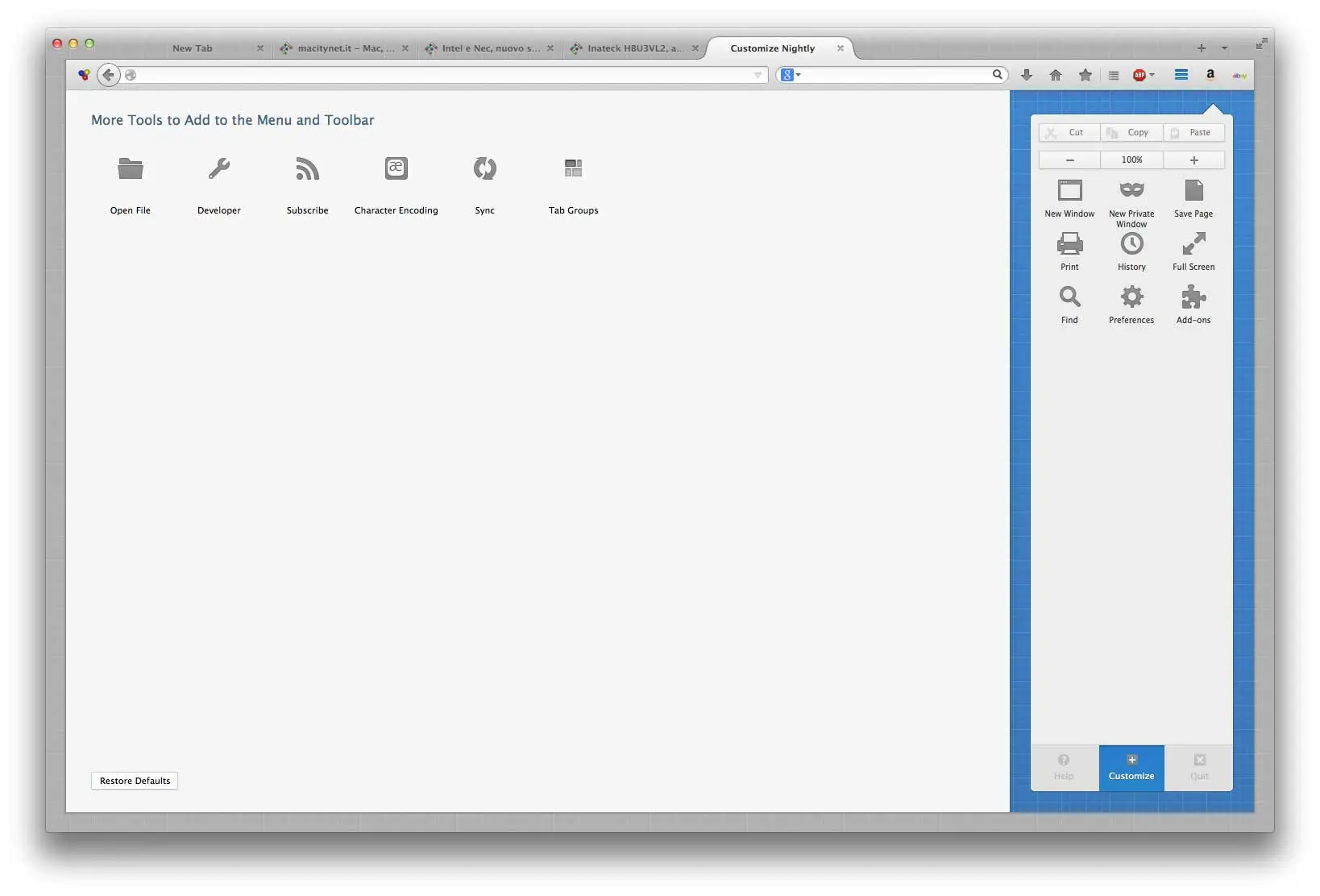
Task: Close the New Tab tab
Action: (x=259, y=48)
